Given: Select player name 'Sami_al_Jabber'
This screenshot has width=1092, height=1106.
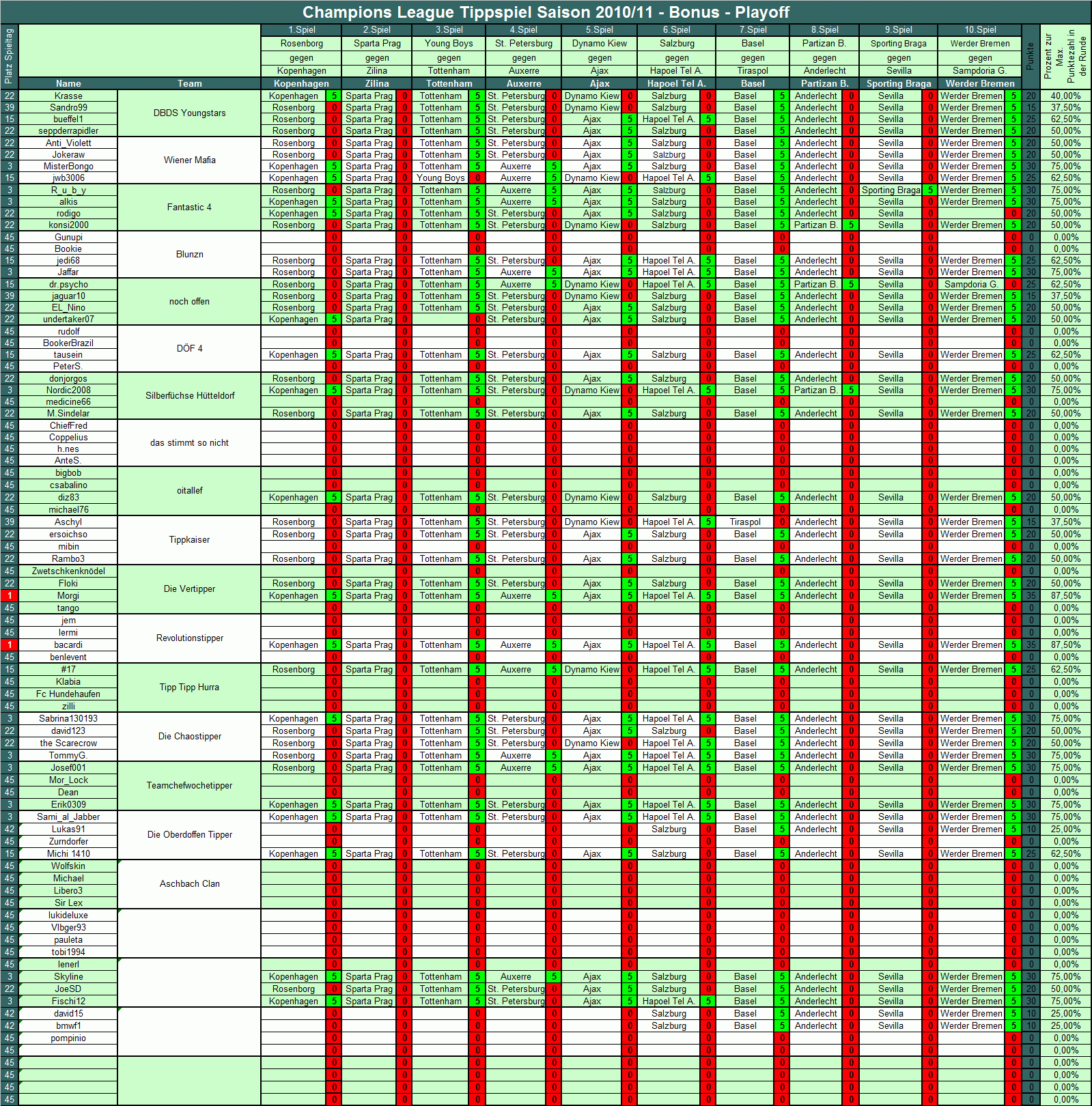Looking at the screenshot, I should click(x=68, y=817).
